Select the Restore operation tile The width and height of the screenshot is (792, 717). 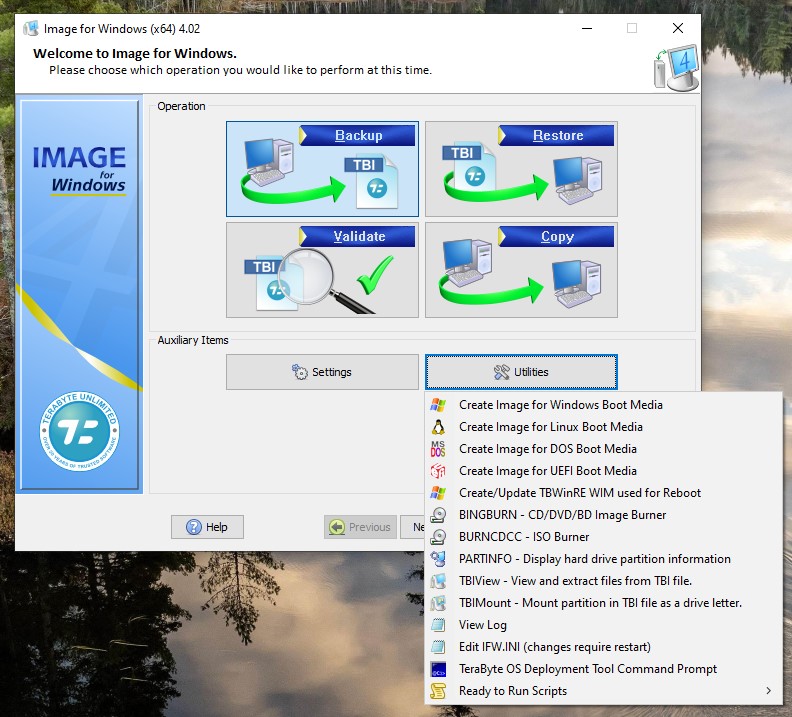(521, 169)
